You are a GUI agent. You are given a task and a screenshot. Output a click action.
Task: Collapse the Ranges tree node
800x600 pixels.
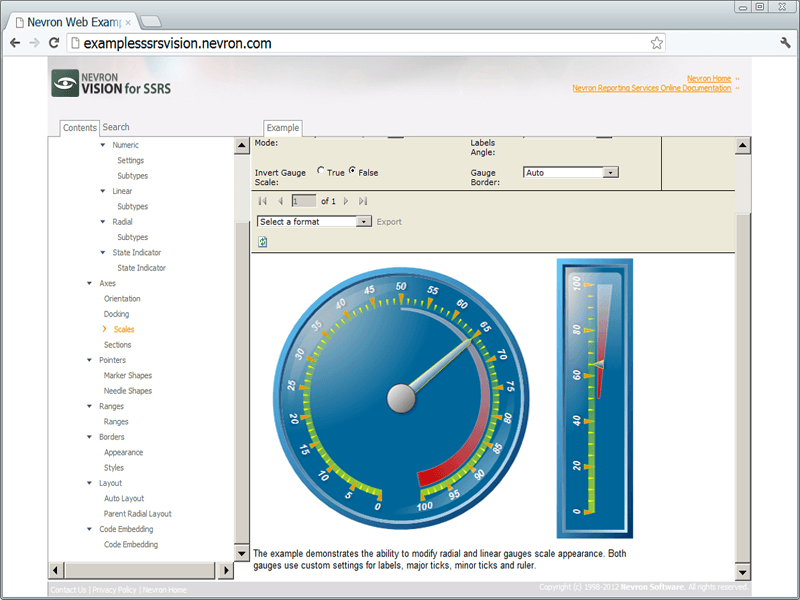tap(89, 406)
